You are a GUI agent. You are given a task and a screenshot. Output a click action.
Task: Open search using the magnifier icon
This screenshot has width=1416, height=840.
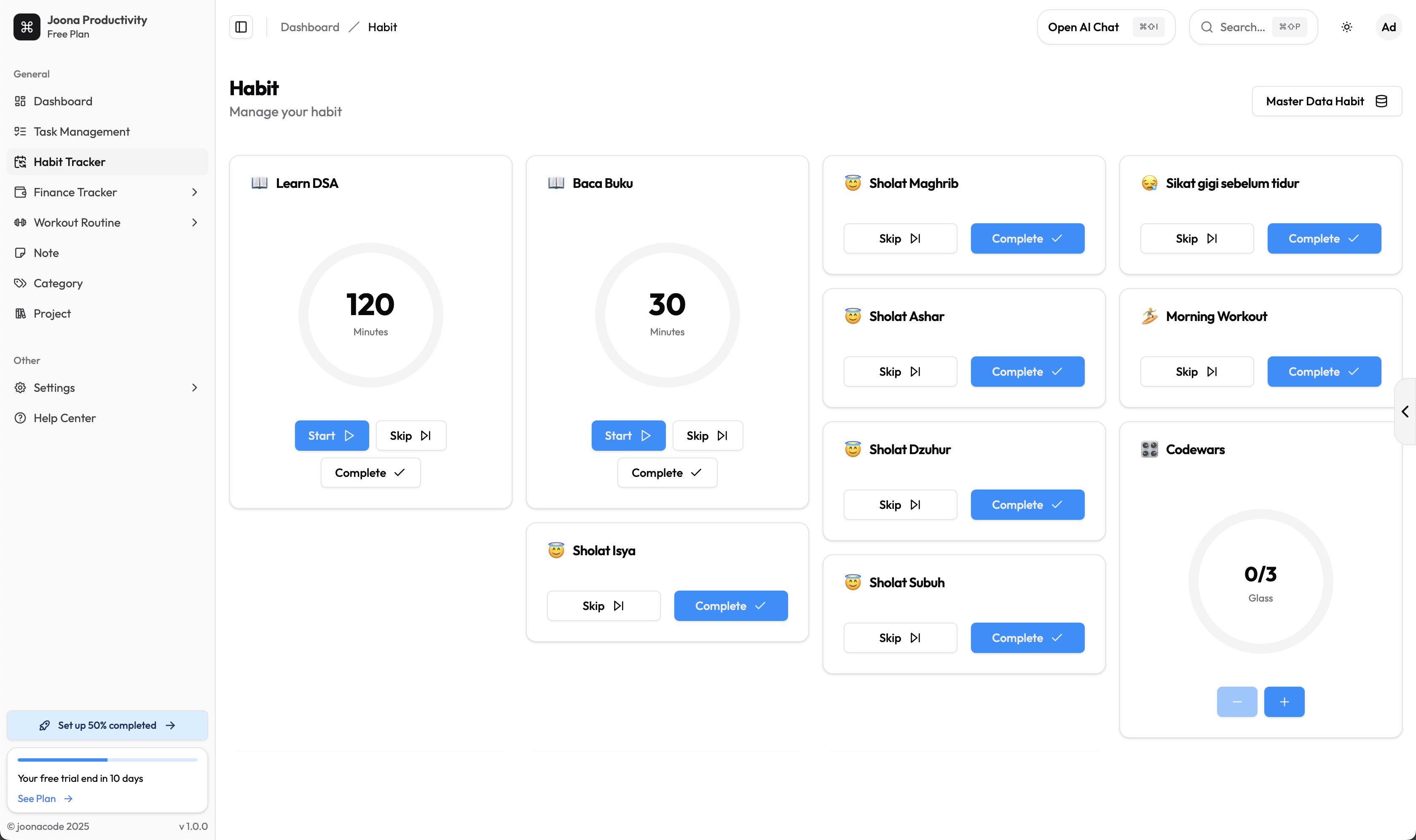(x=1207, y=27)
